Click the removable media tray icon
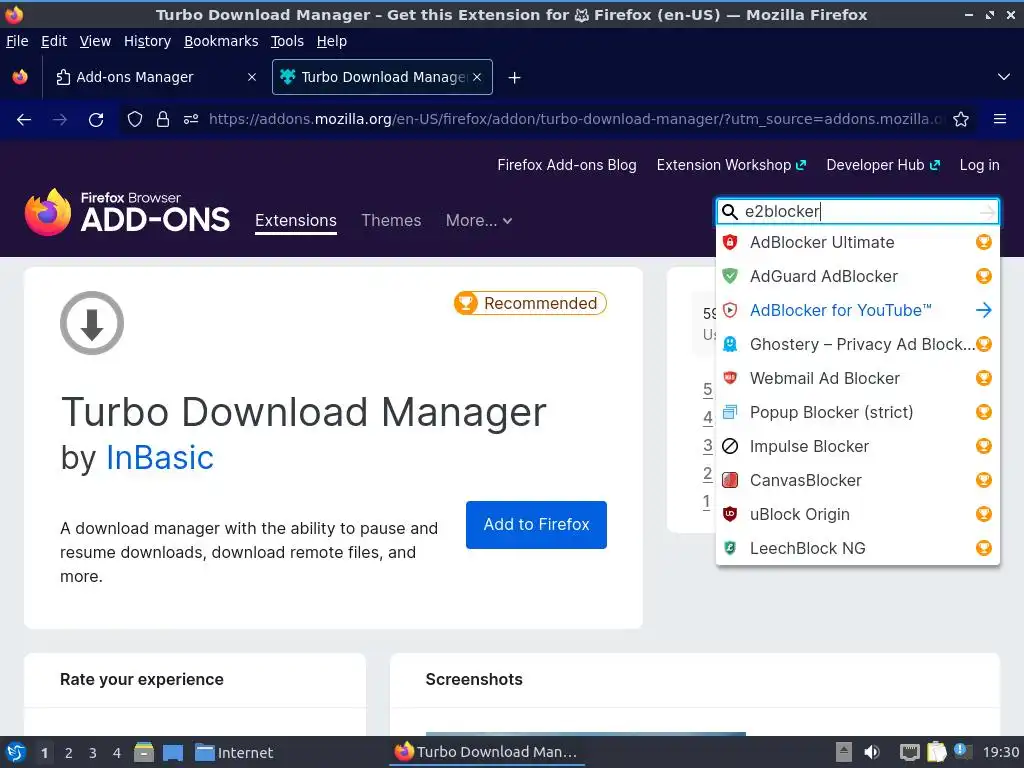This screenshot has width=1024, height=768. 844,752
